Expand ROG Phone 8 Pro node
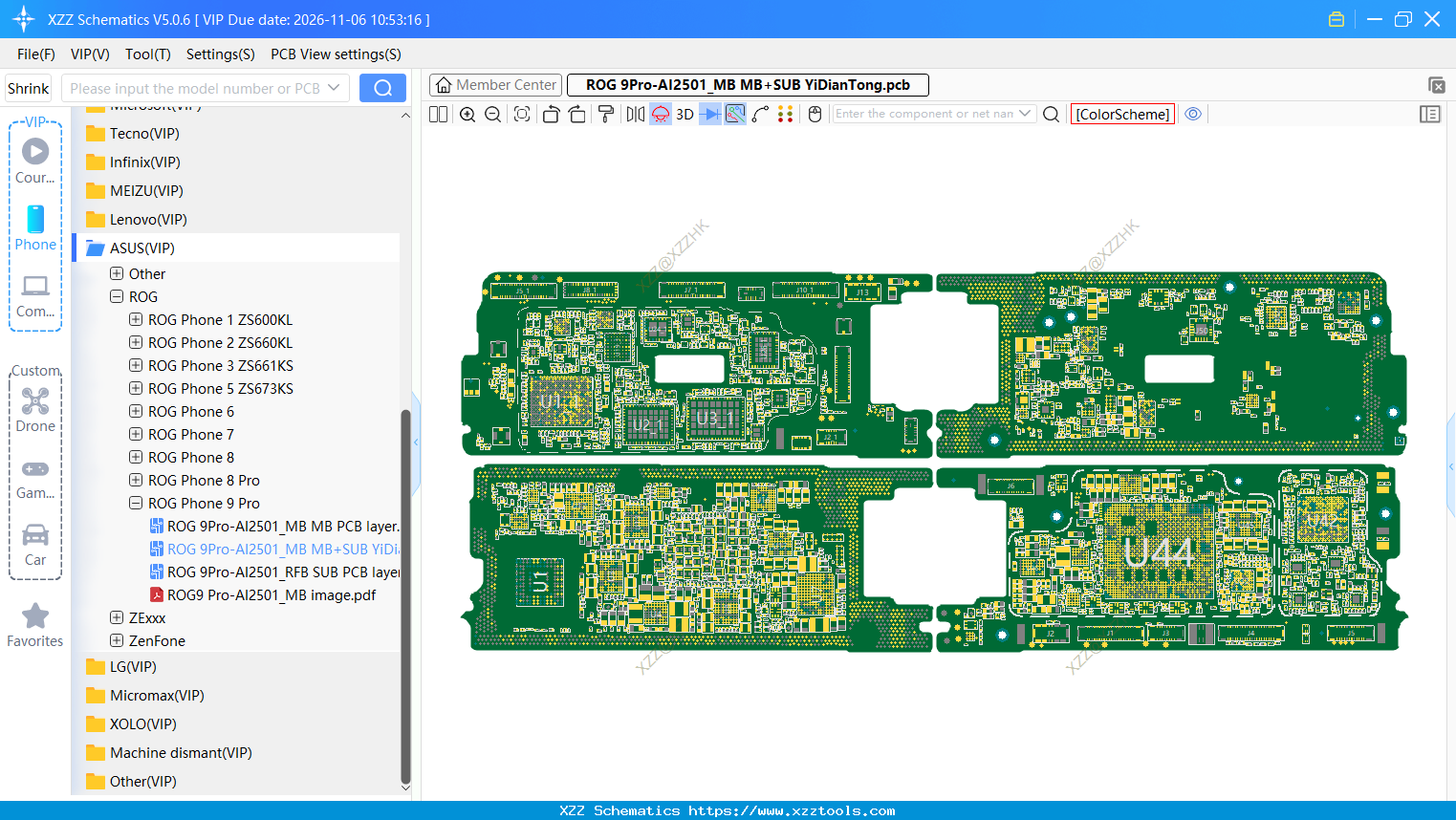 coord(136,480)
